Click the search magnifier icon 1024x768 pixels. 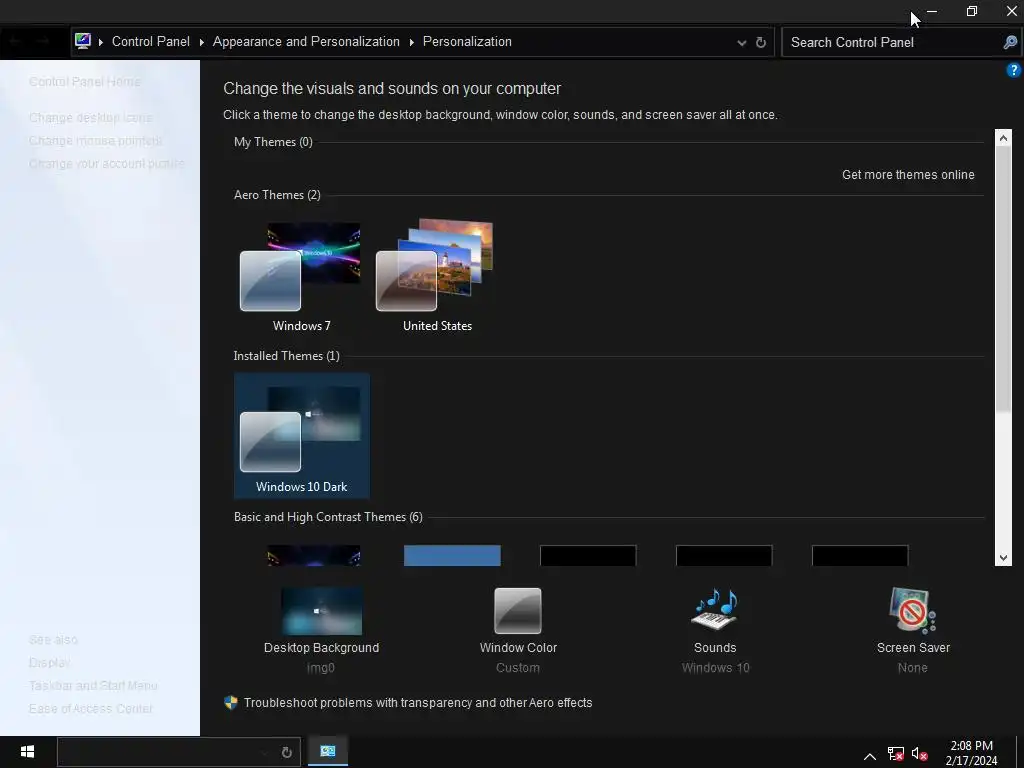1010,42
